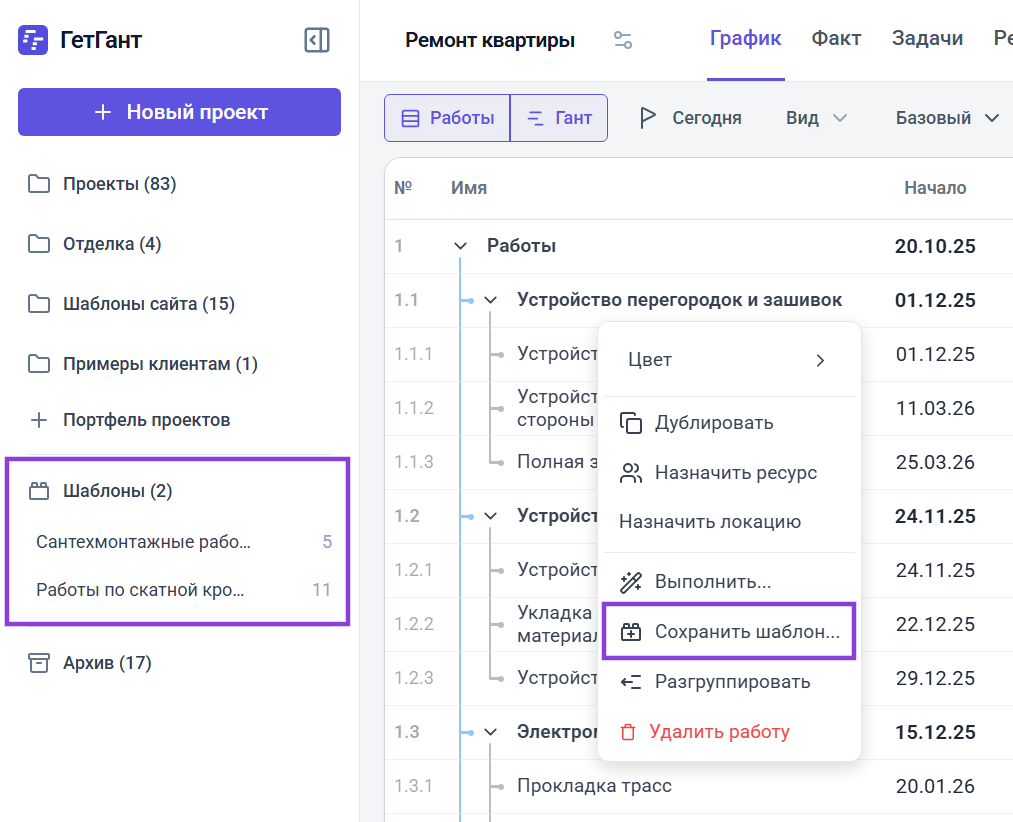The width and height of the screenshot is (1013, 822).
Task: Click the Отделка folder icon
Action: (39, 244)
